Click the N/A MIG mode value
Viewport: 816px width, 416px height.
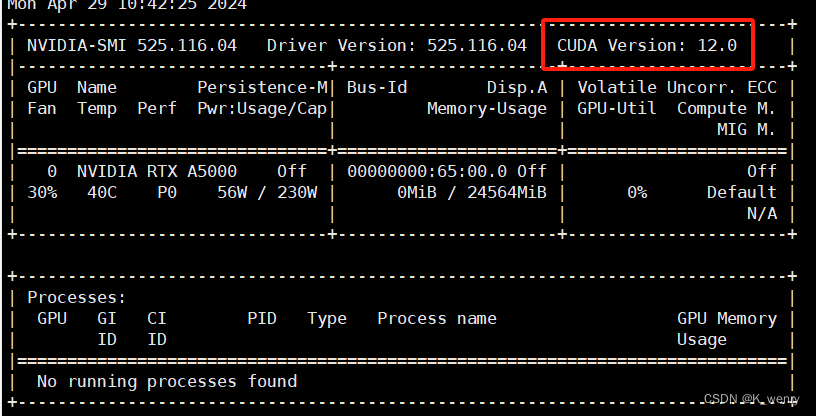761,213
